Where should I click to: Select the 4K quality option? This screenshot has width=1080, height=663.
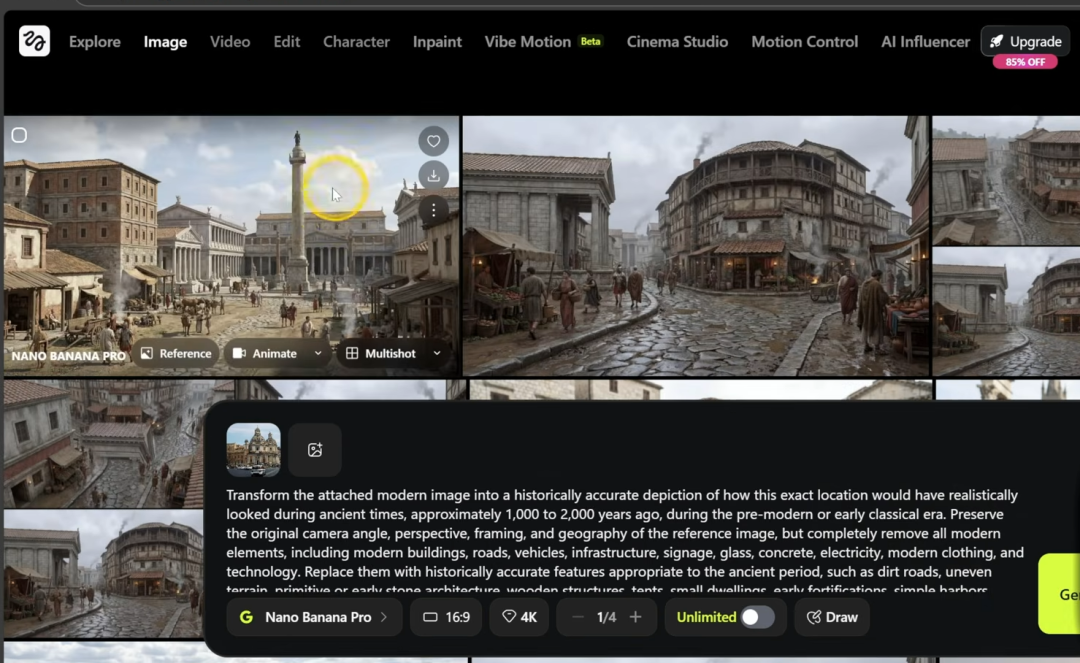pyautogui.click(x=519, y=617)
